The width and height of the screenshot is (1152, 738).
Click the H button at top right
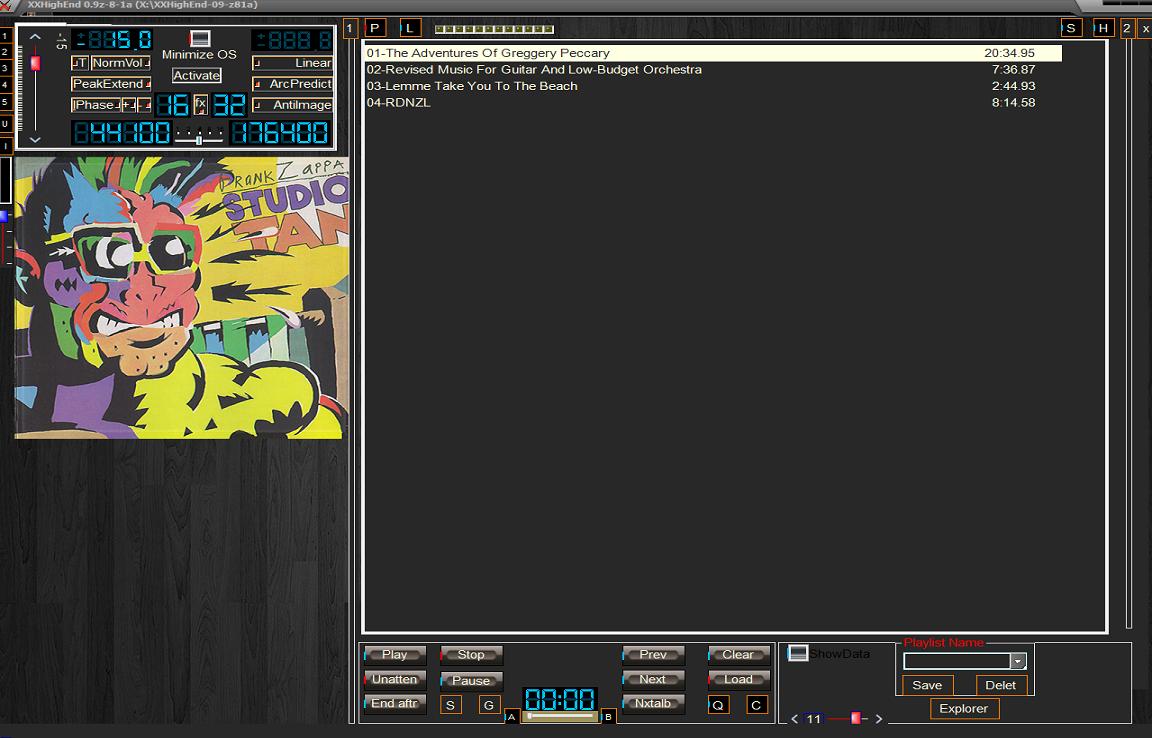pyautogui.click(x=1104, y=28)
